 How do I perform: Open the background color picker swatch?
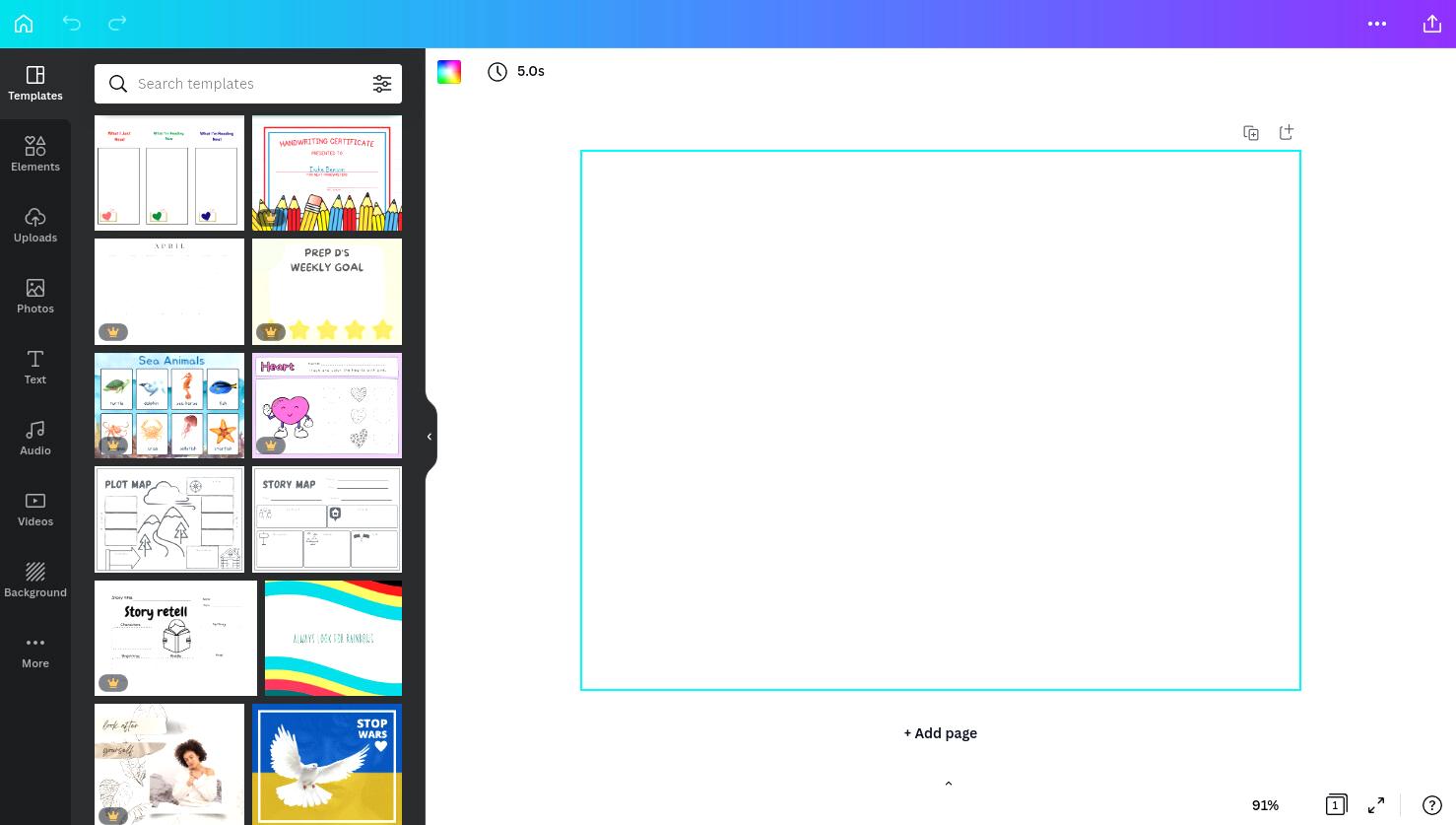[449, 72]
